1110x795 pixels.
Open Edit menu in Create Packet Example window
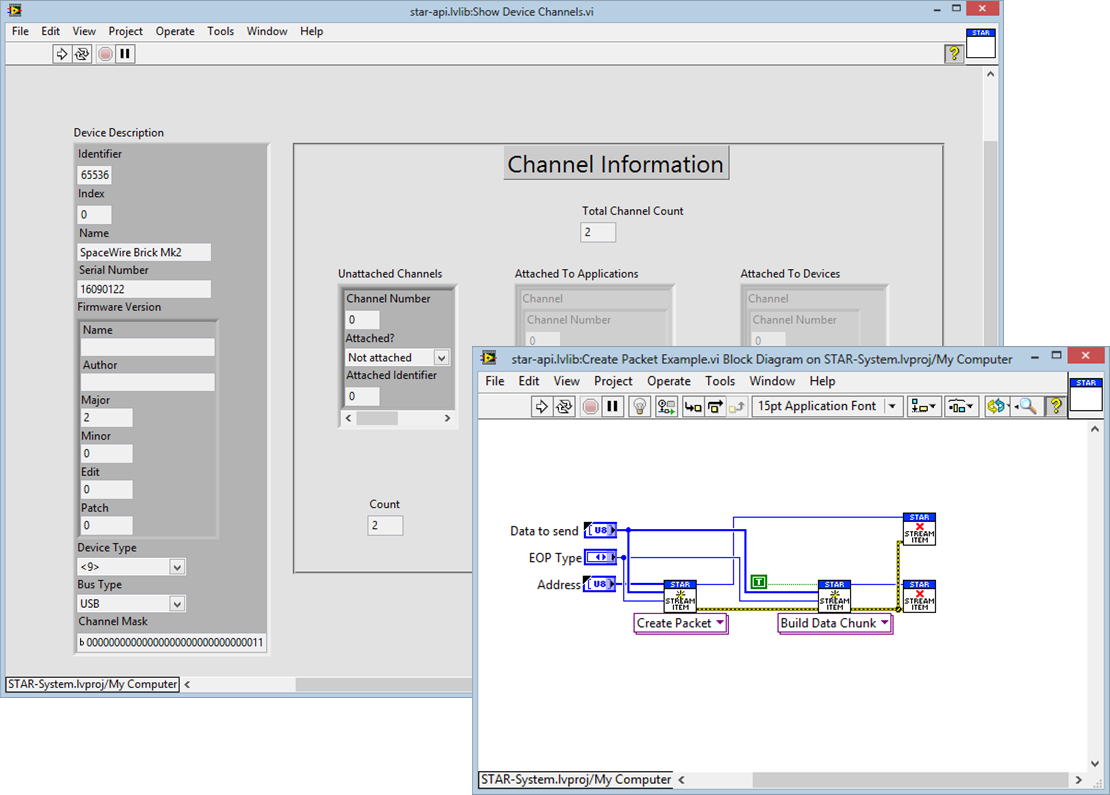(529, 381)
